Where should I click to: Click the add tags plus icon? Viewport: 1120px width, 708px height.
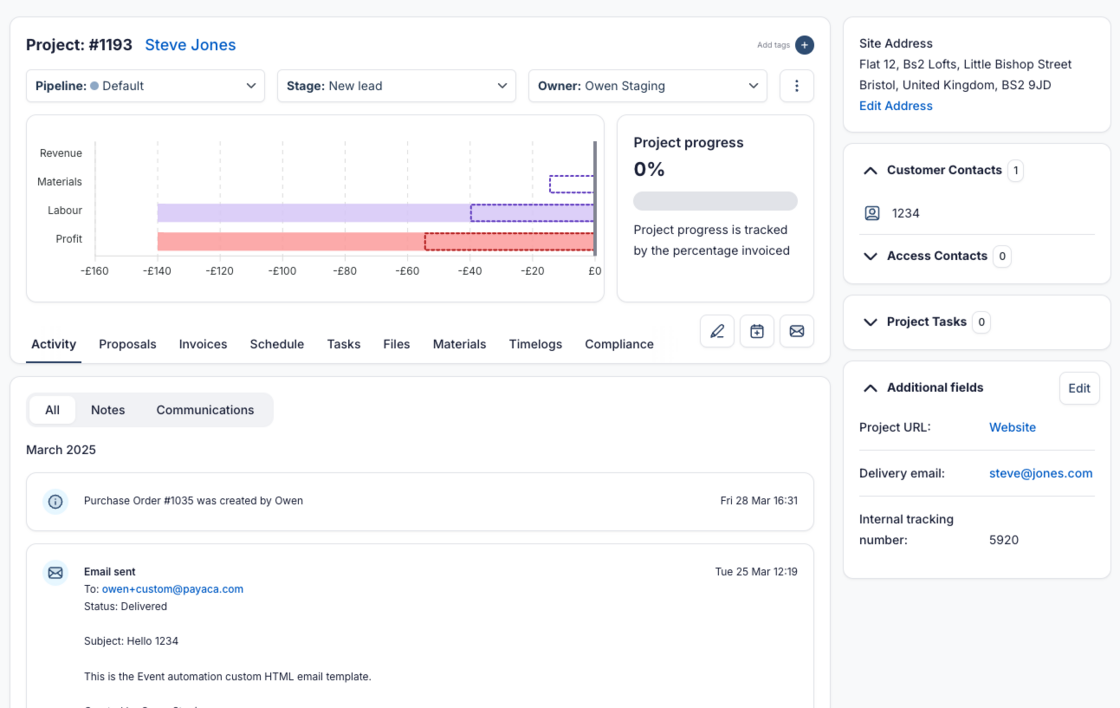[804, 45]
